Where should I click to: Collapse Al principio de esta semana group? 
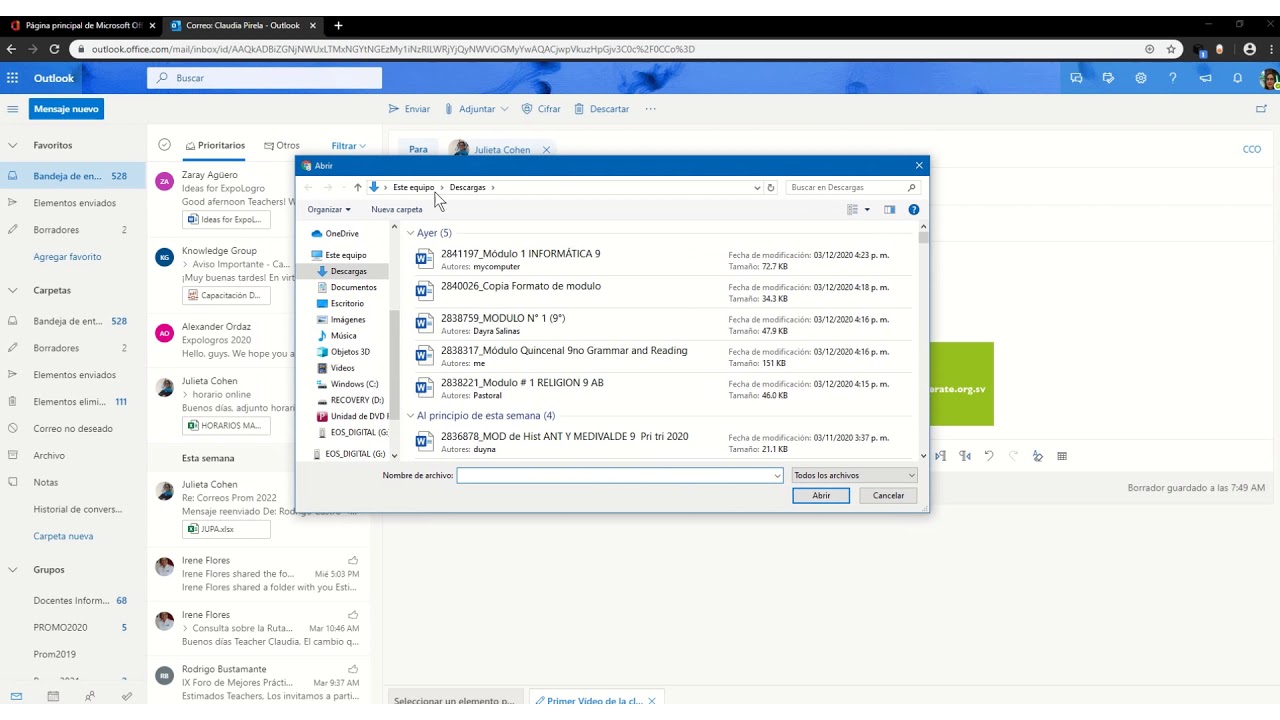pyautogui.click(x=411, y=415)
